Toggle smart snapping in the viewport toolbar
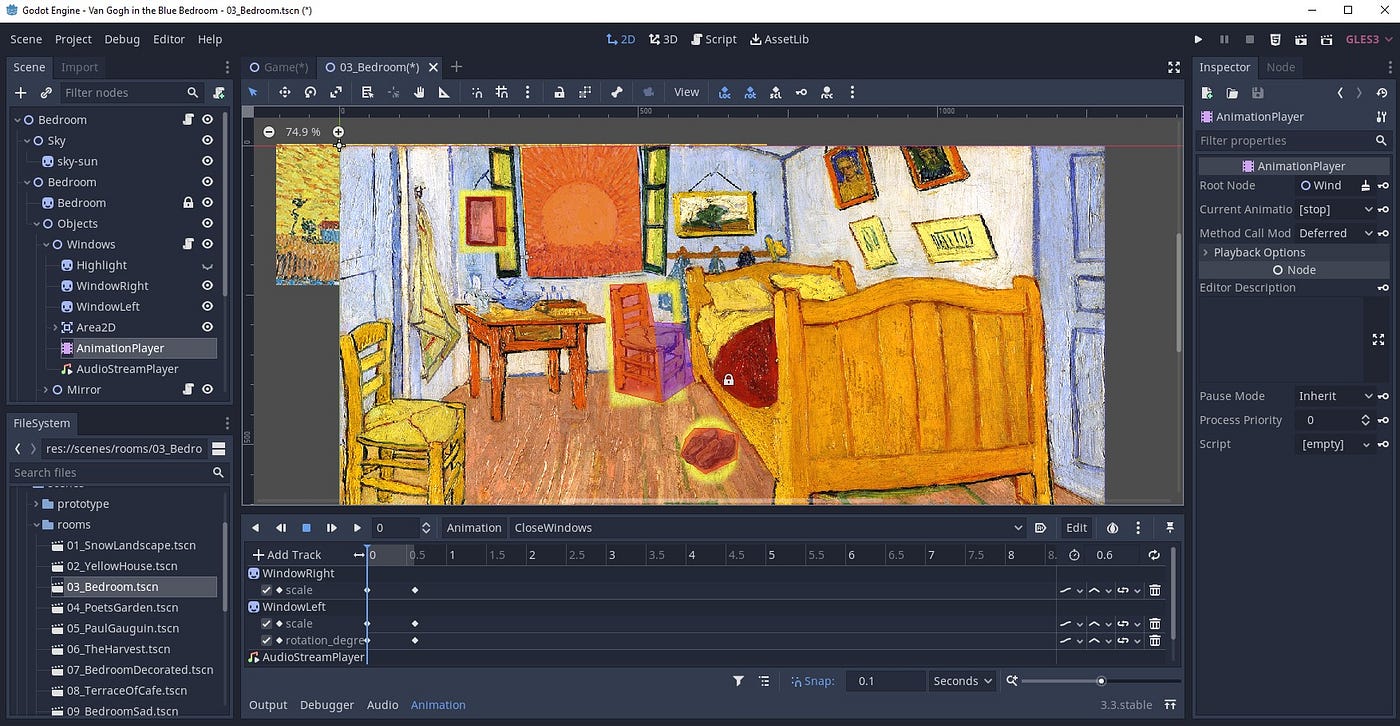 (x=477, y=92)
